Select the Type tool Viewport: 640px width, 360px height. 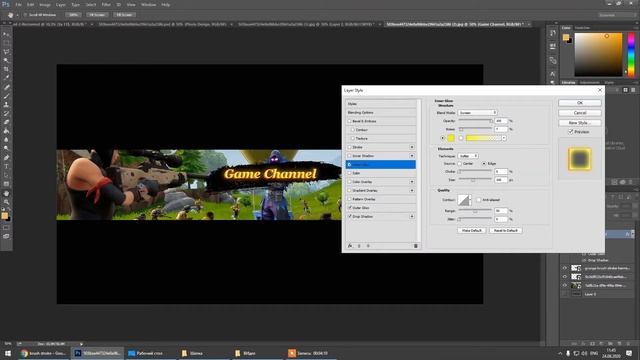6,166
